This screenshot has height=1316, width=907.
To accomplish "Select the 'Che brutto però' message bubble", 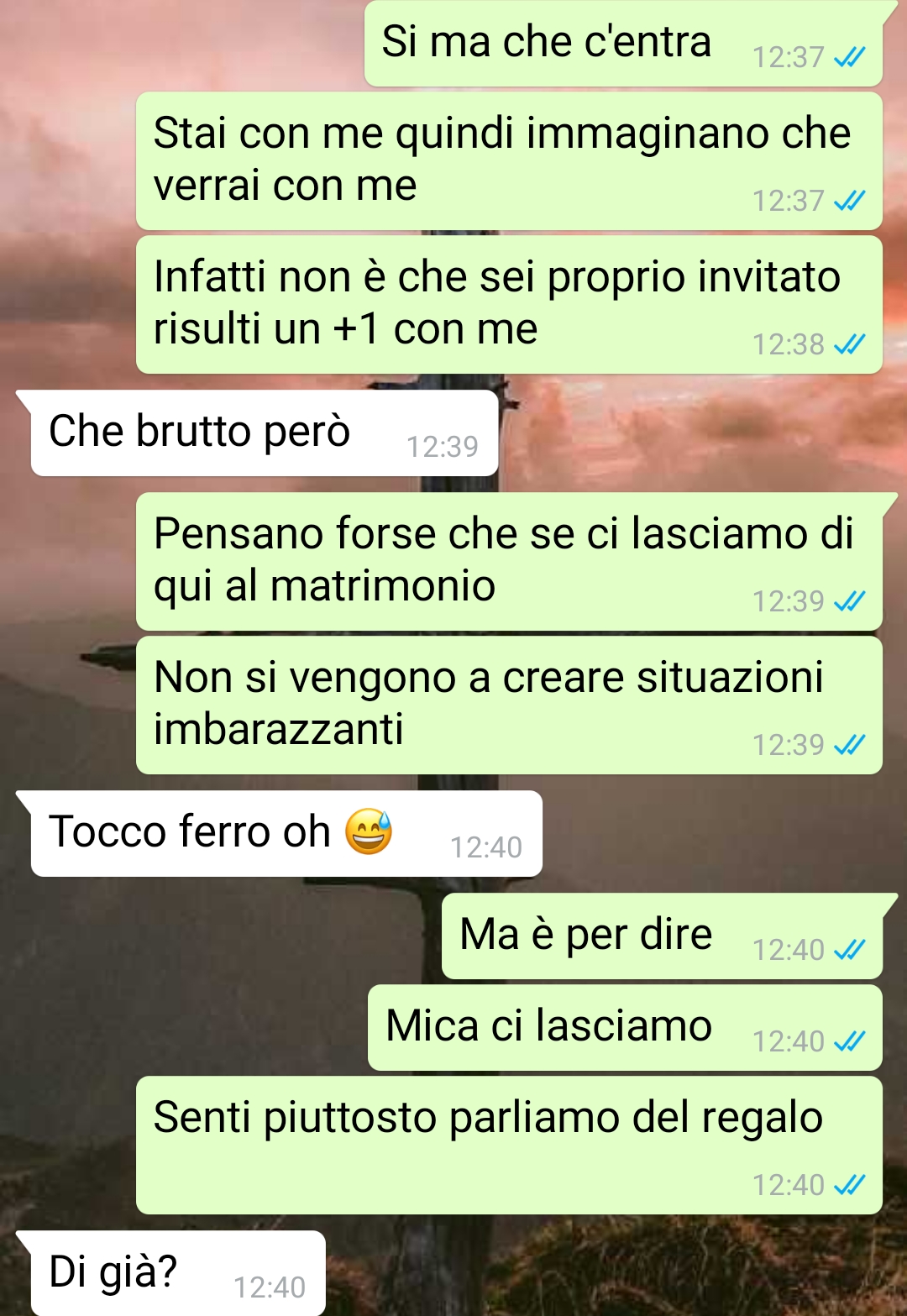I will [x=265, y=433].
